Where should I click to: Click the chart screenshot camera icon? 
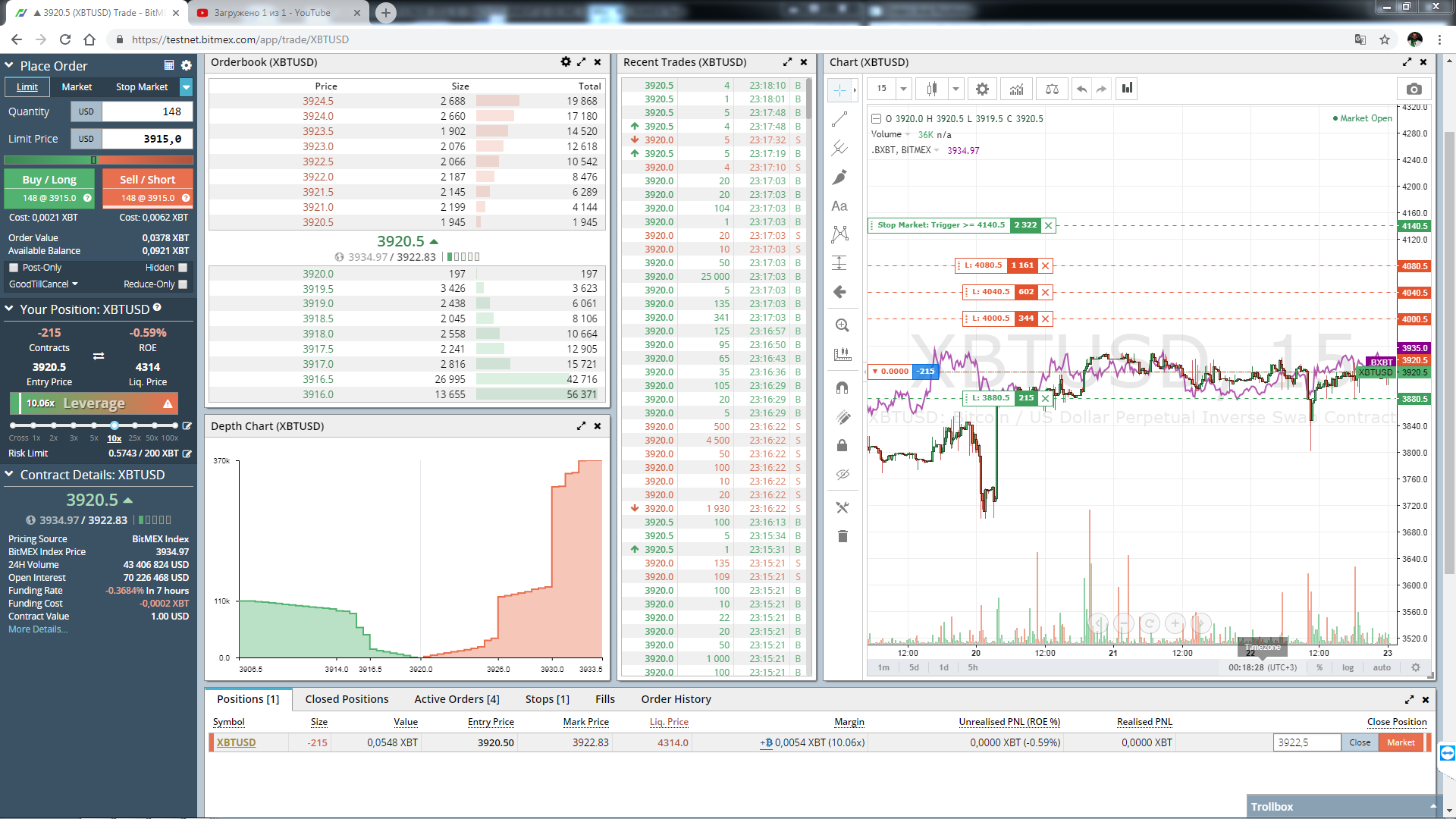click(x=1414, y=89)
